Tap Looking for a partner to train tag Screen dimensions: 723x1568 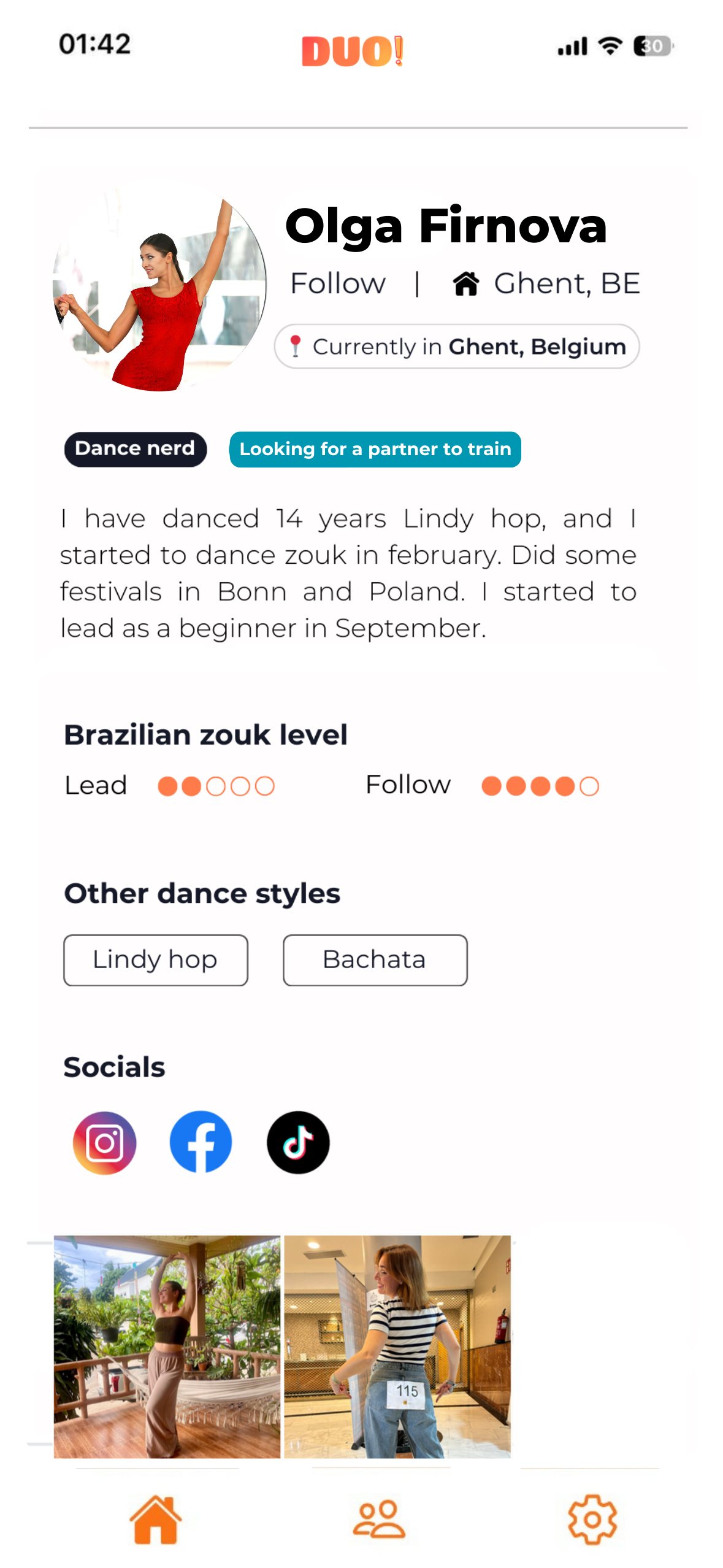point(375,450)
